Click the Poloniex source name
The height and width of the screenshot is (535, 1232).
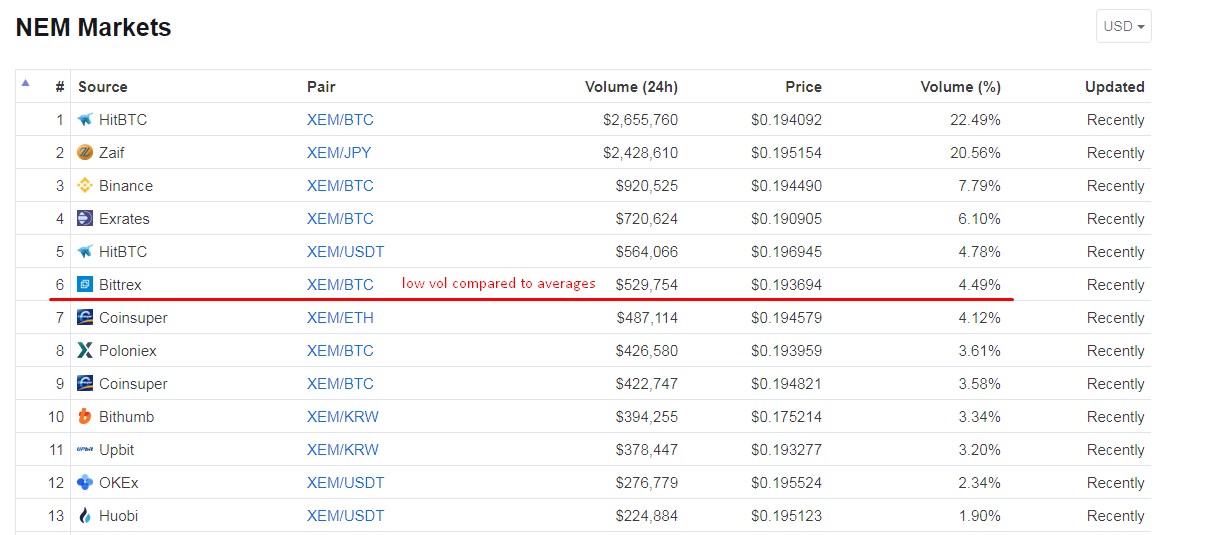(x=128, y=351)
